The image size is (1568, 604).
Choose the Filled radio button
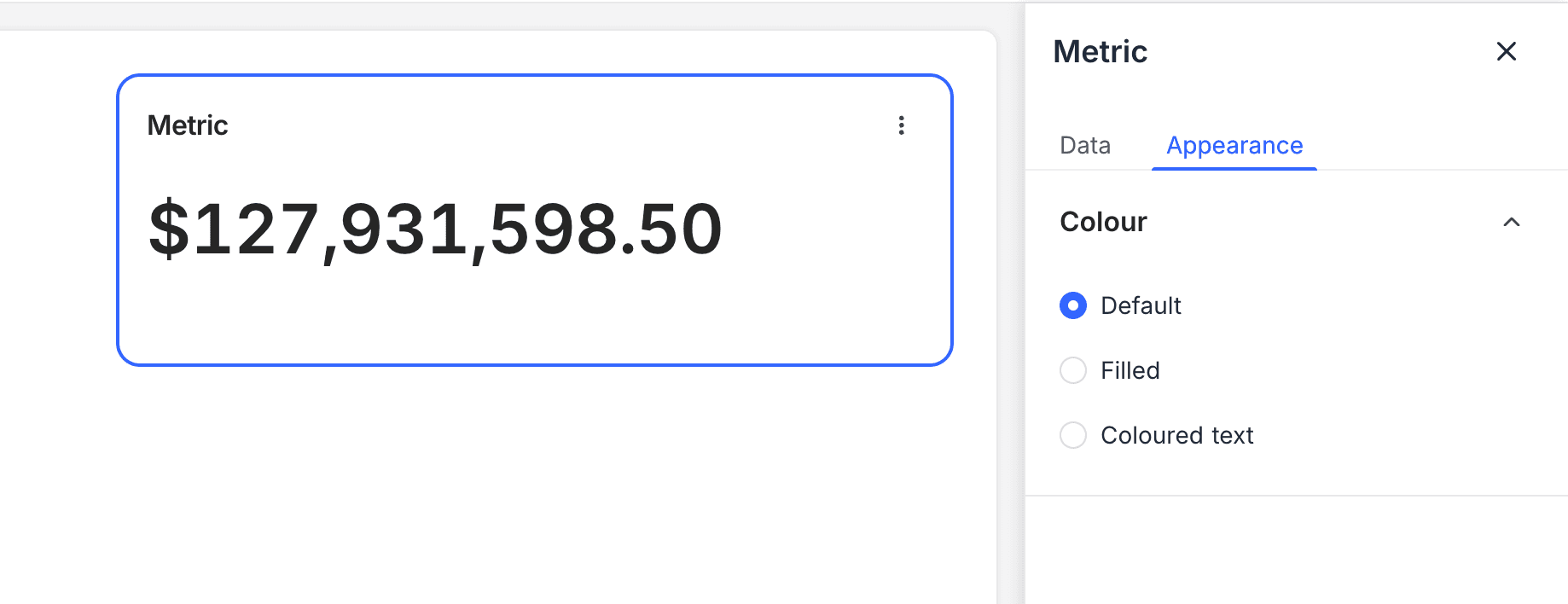click(x=1073, y=370)
